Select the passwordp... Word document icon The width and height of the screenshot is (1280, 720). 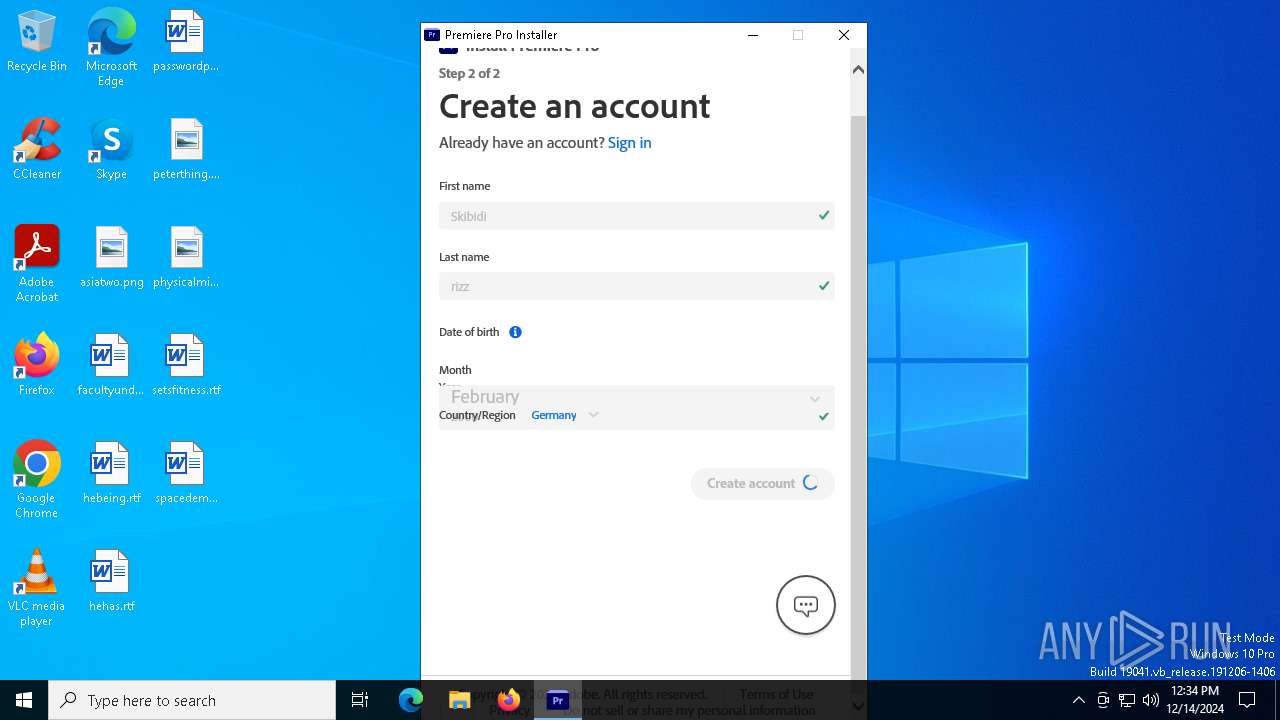(186, 42)
